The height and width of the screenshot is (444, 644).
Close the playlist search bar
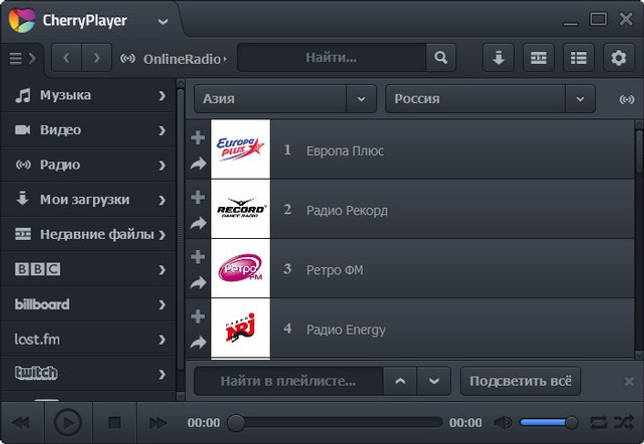click(629, 382)
